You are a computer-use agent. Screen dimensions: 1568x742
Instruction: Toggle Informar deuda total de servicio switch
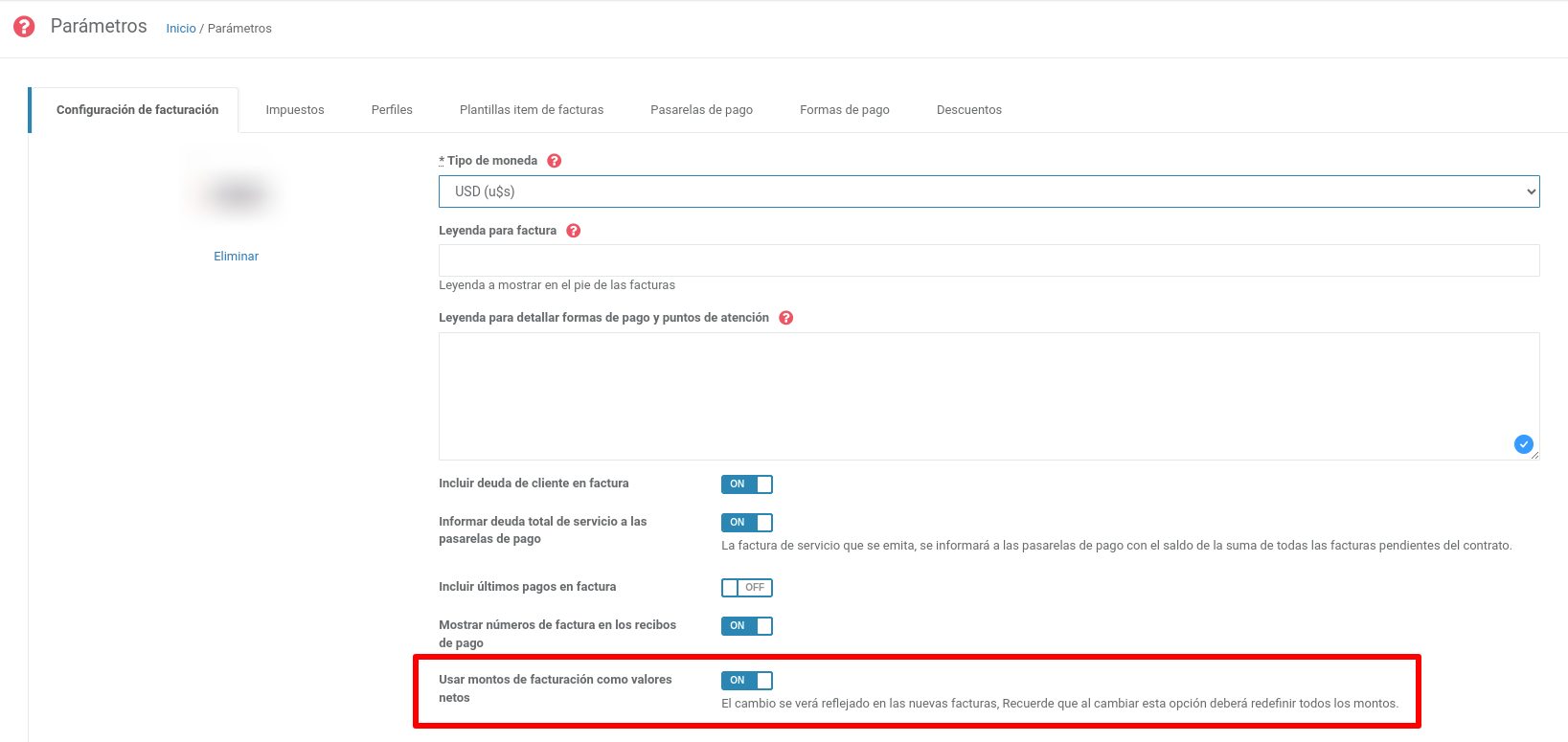pos(746,523)
